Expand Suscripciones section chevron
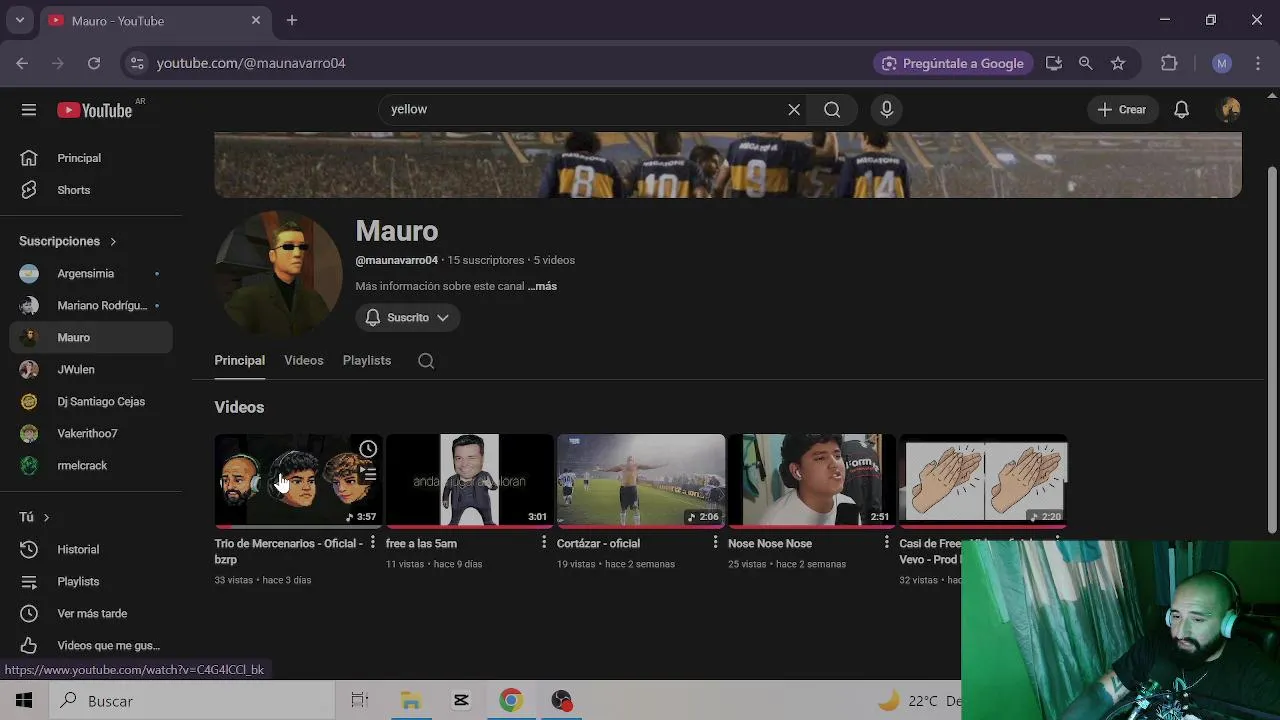 click(x=113, y=241)
